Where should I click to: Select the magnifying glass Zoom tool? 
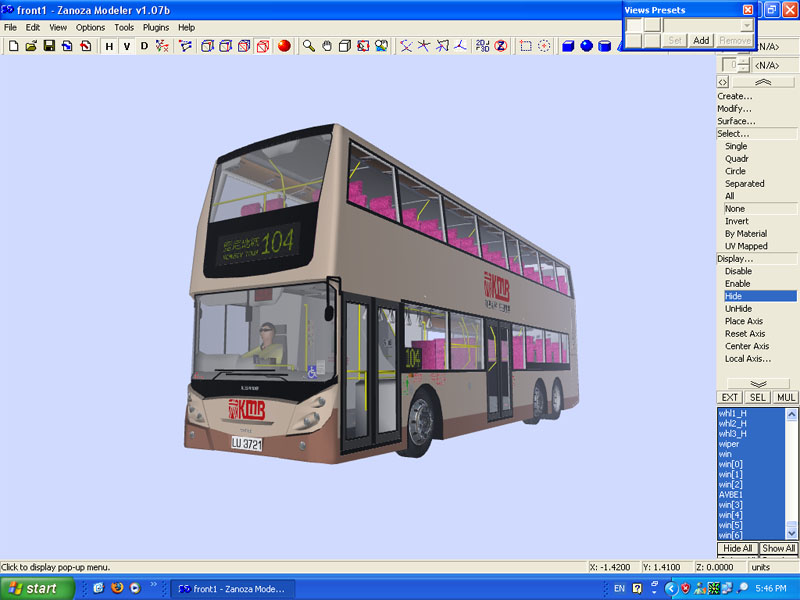pyautogui.click(x=309, y=46)
